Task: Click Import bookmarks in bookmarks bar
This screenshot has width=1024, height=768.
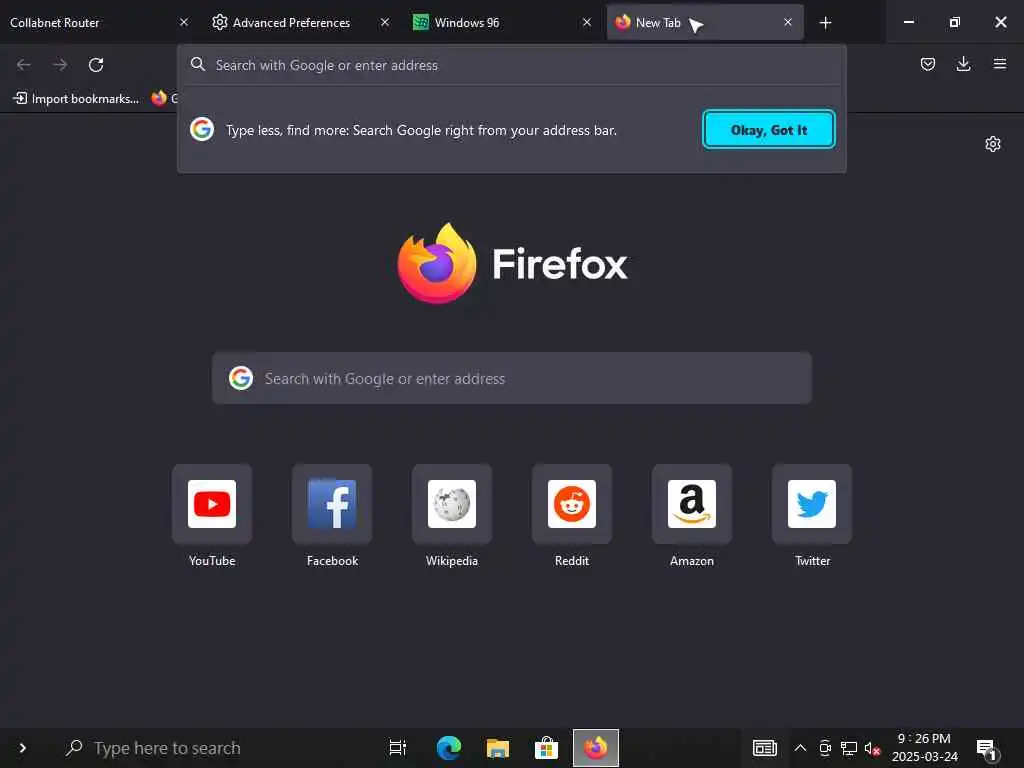Action: [x=76, y=99]
